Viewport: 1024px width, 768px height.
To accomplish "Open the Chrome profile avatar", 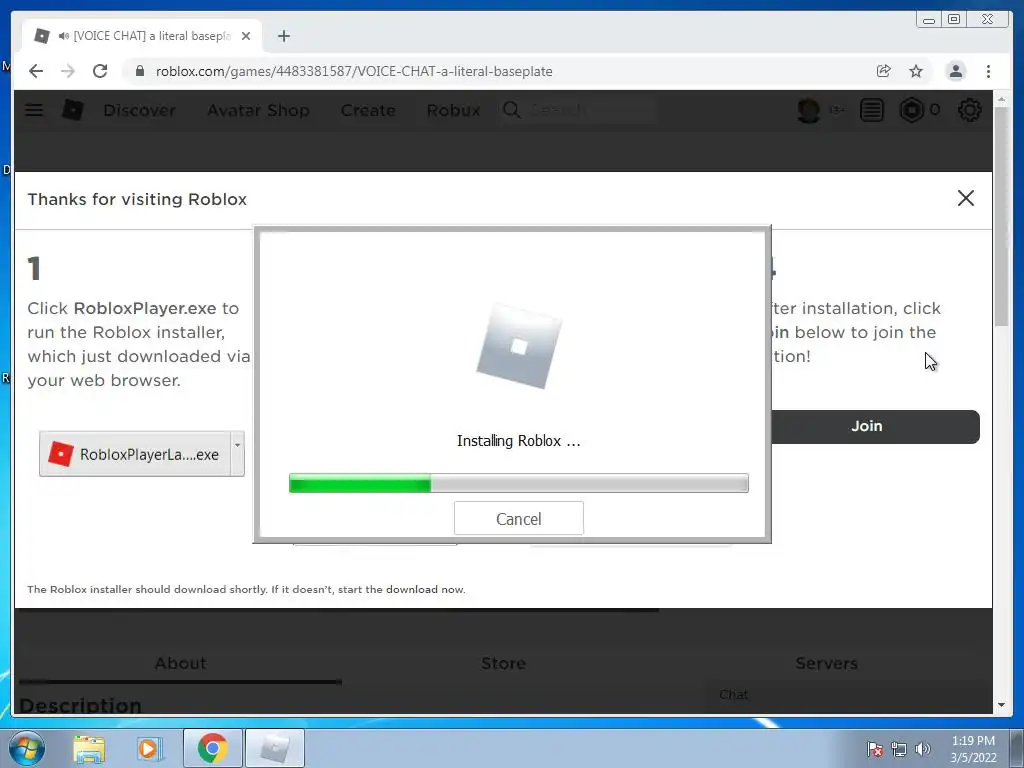I will 955,71.
